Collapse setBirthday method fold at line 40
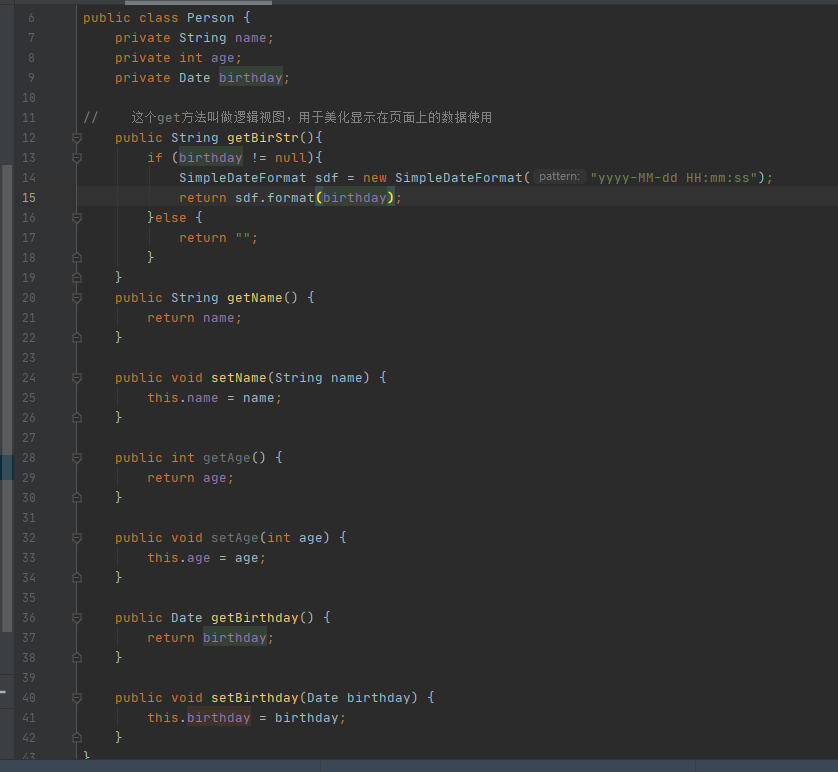Screen dimensions: 838x772 76,698
